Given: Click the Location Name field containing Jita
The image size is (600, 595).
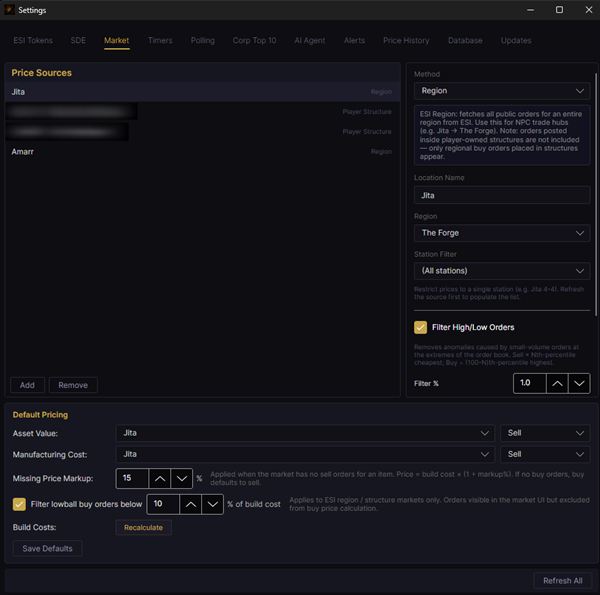Looking at the screenshot, I should tap(502, 196).
